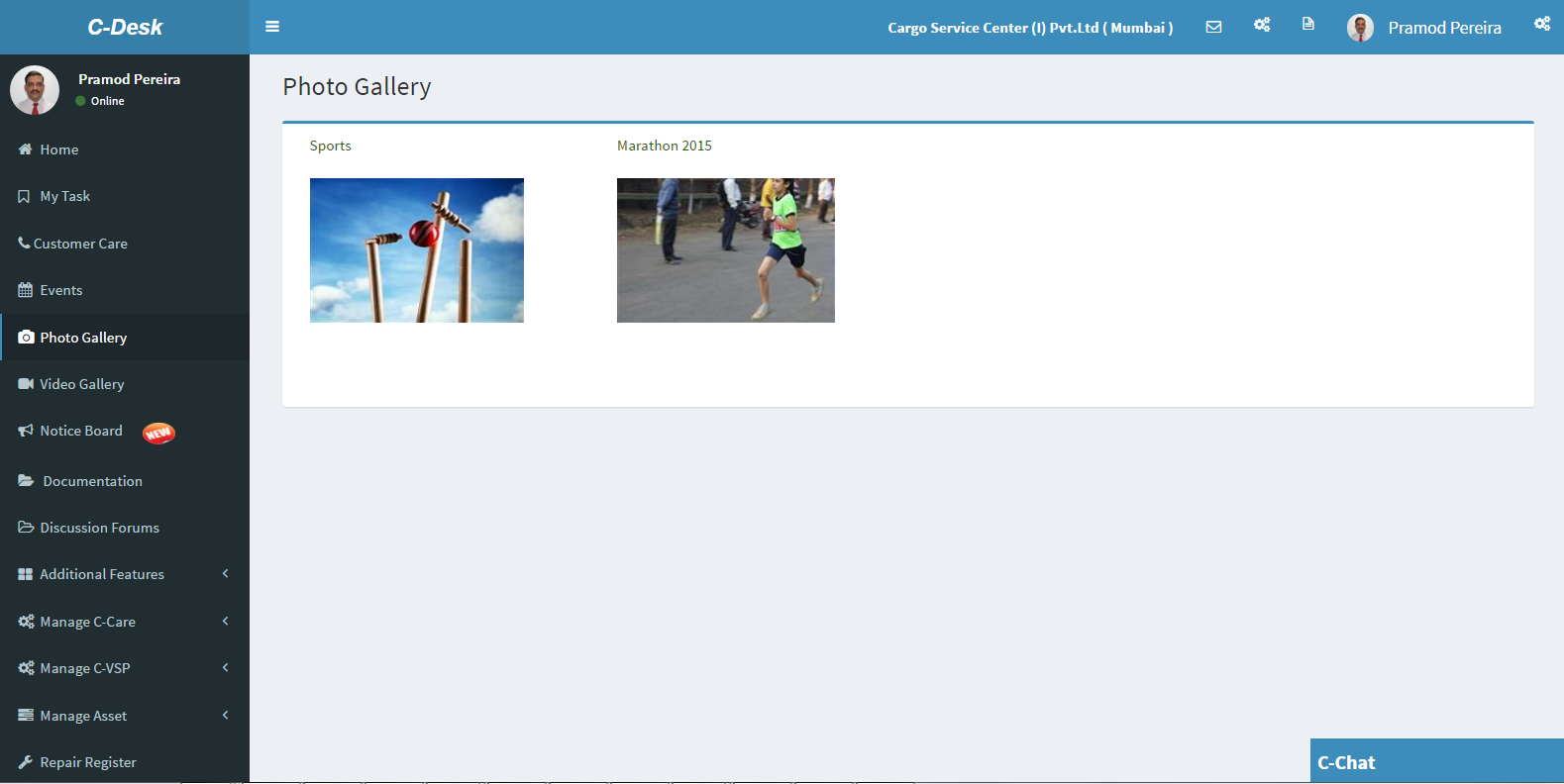Click the Online status text
This screenshot has width=1564, height=784.
coord(108,101)
